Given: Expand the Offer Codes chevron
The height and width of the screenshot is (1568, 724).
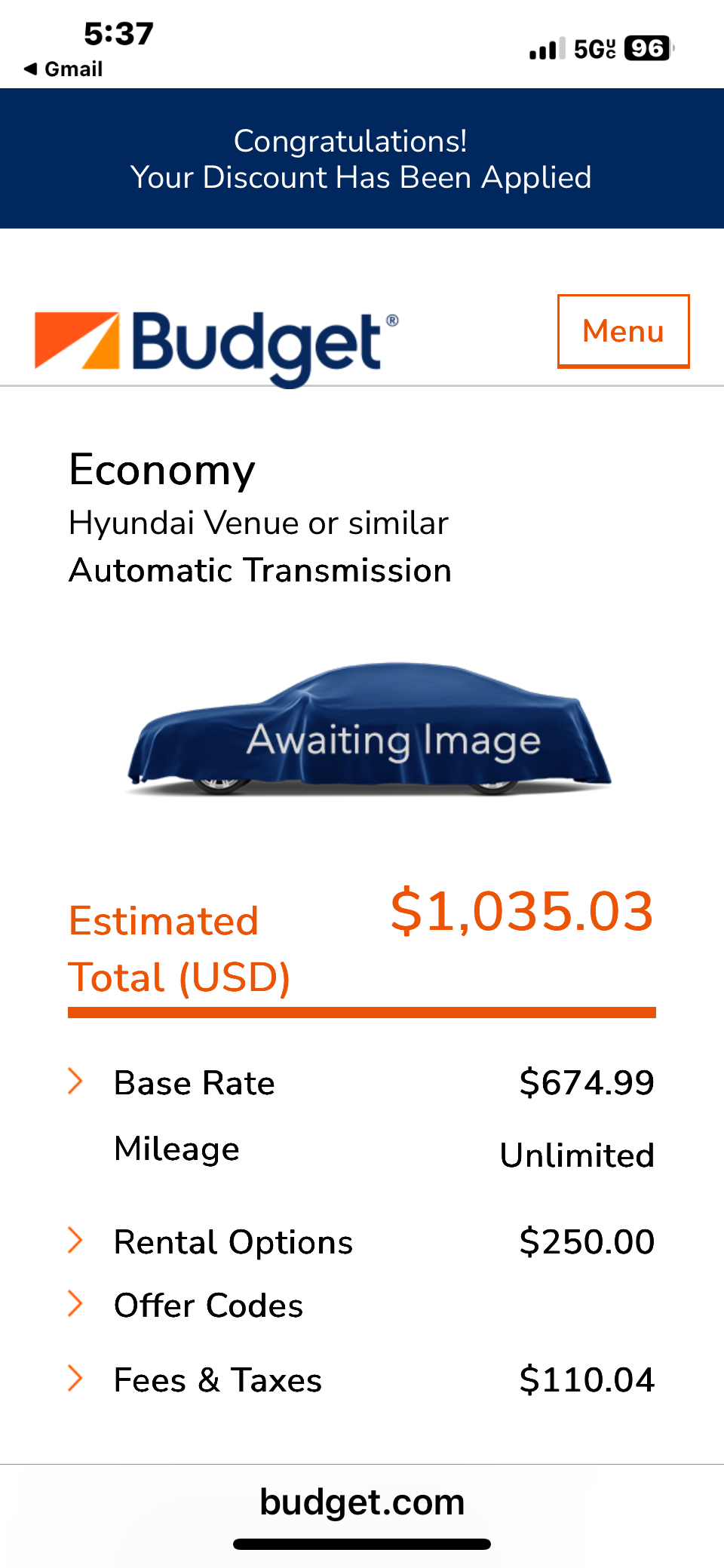Looking at the screenshot, I should (x=75, y=1303).
